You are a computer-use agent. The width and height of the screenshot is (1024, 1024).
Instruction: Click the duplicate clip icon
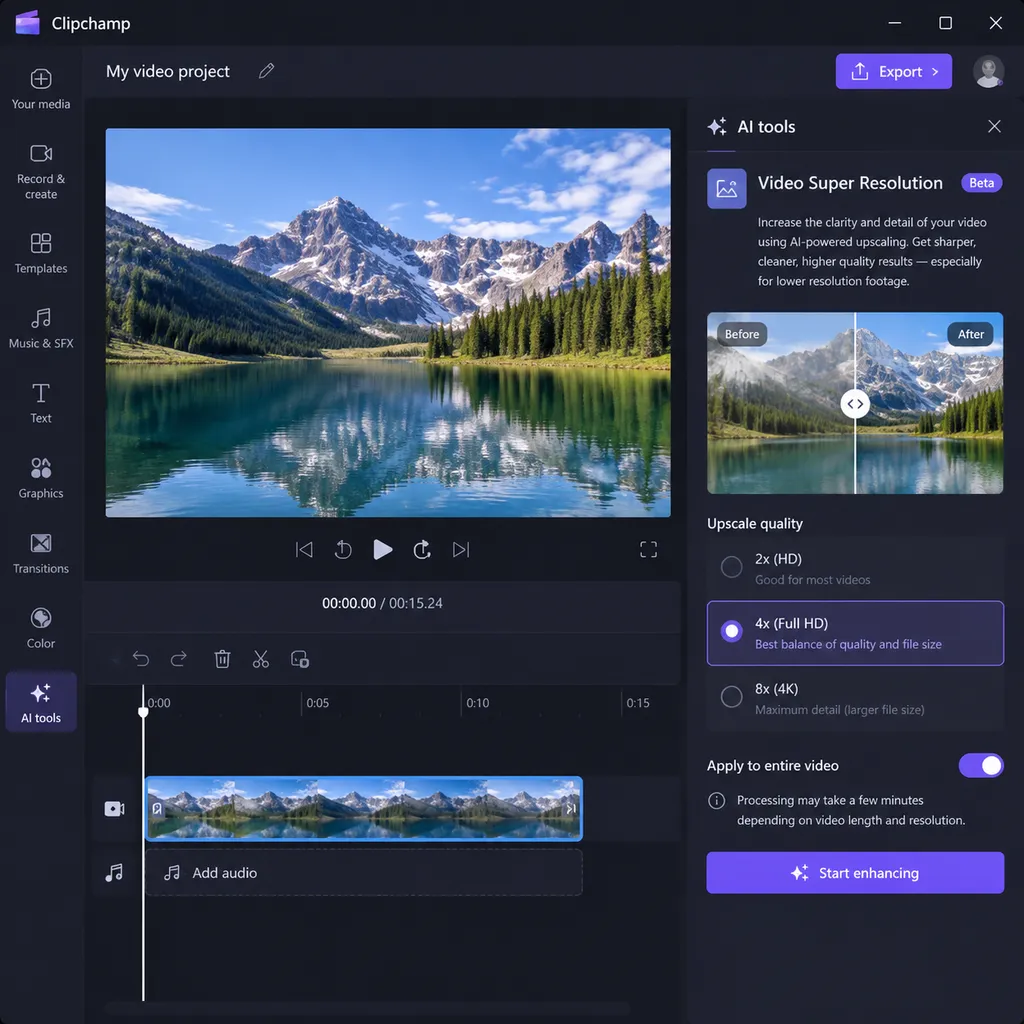(300, 659)
